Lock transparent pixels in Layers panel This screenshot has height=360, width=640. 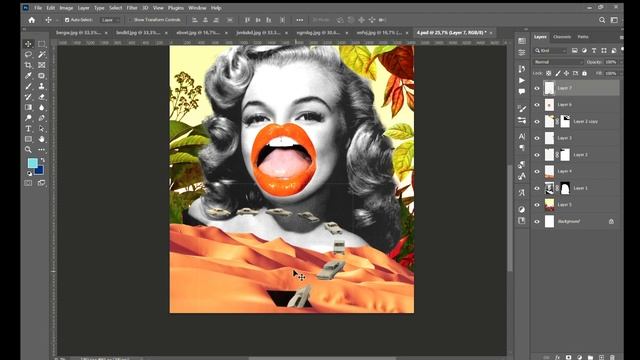point(549,73)
